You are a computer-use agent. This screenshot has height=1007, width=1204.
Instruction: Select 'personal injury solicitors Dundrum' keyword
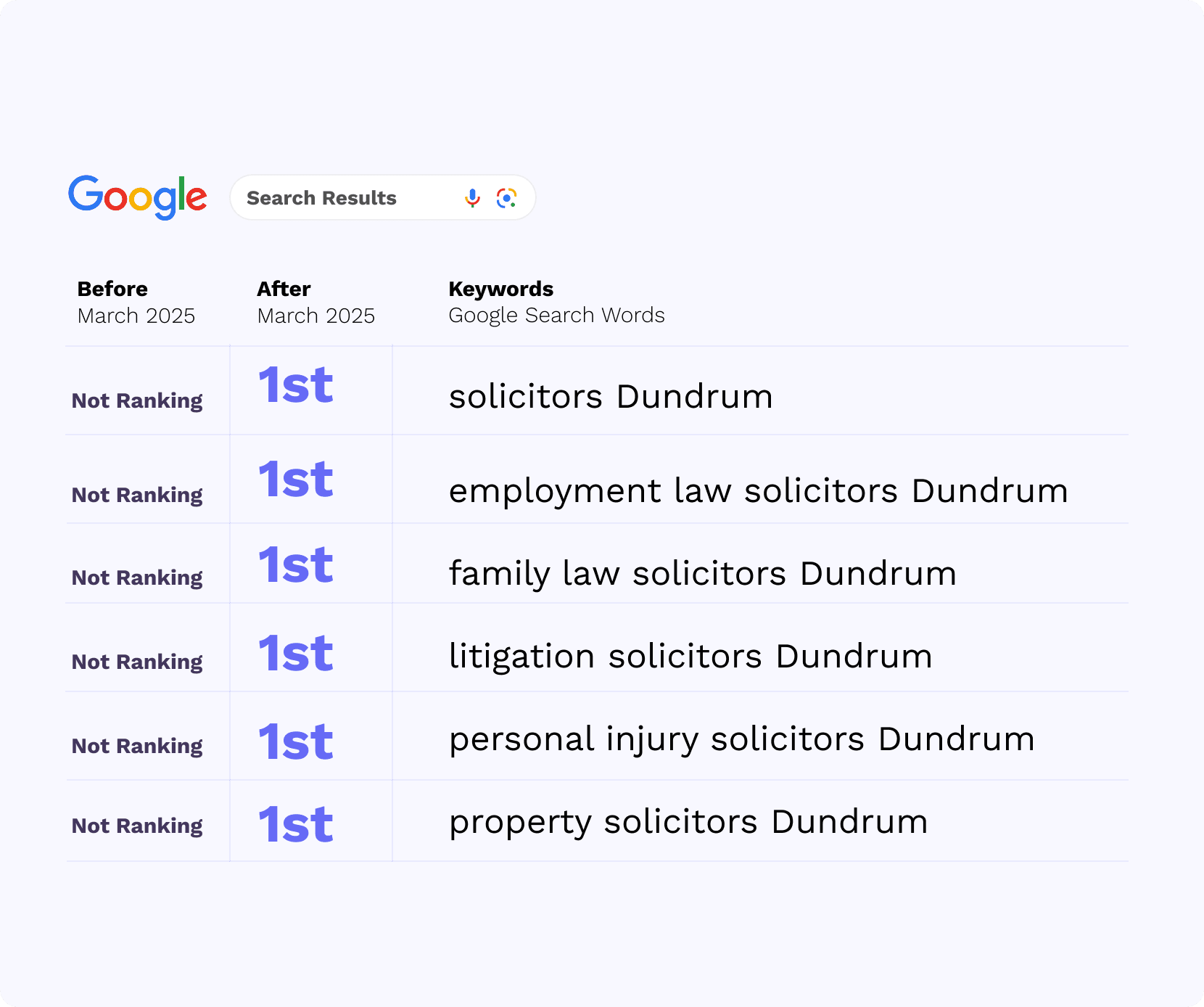(741, 739)
